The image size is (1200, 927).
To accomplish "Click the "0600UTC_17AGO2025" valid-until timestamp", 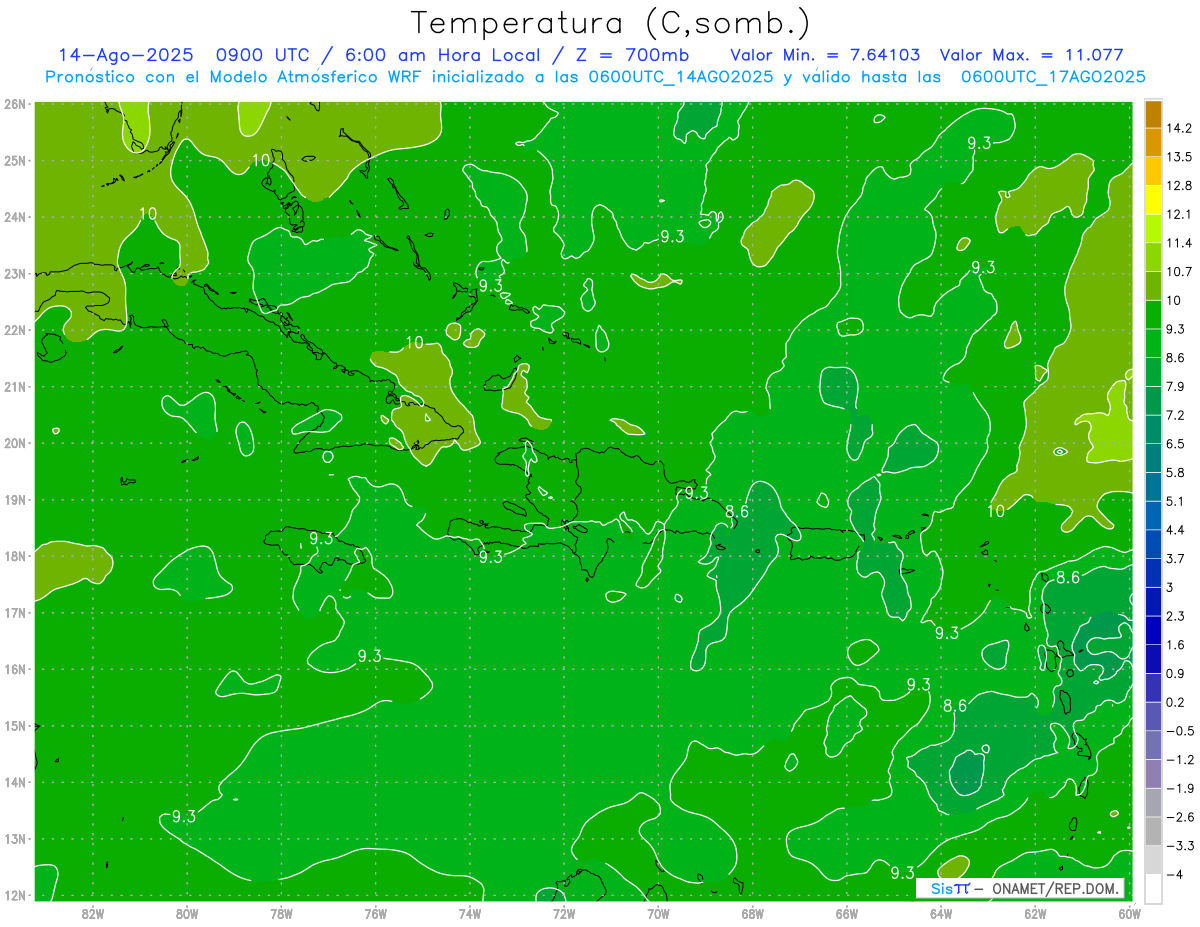I will 1053,77.
